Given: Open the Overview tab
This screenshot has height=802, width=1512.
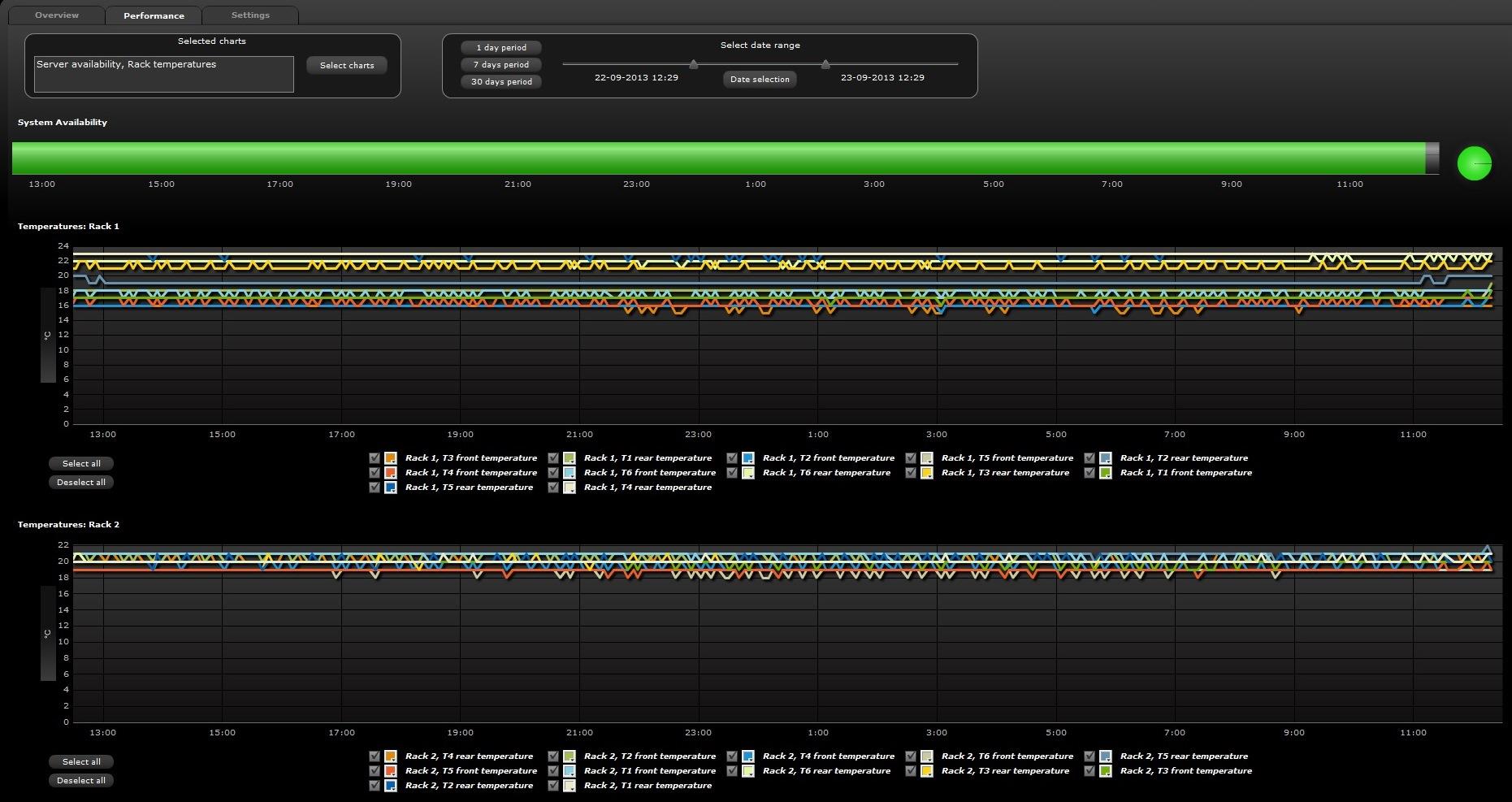Looking at the screenshot, I should (57, 15).
